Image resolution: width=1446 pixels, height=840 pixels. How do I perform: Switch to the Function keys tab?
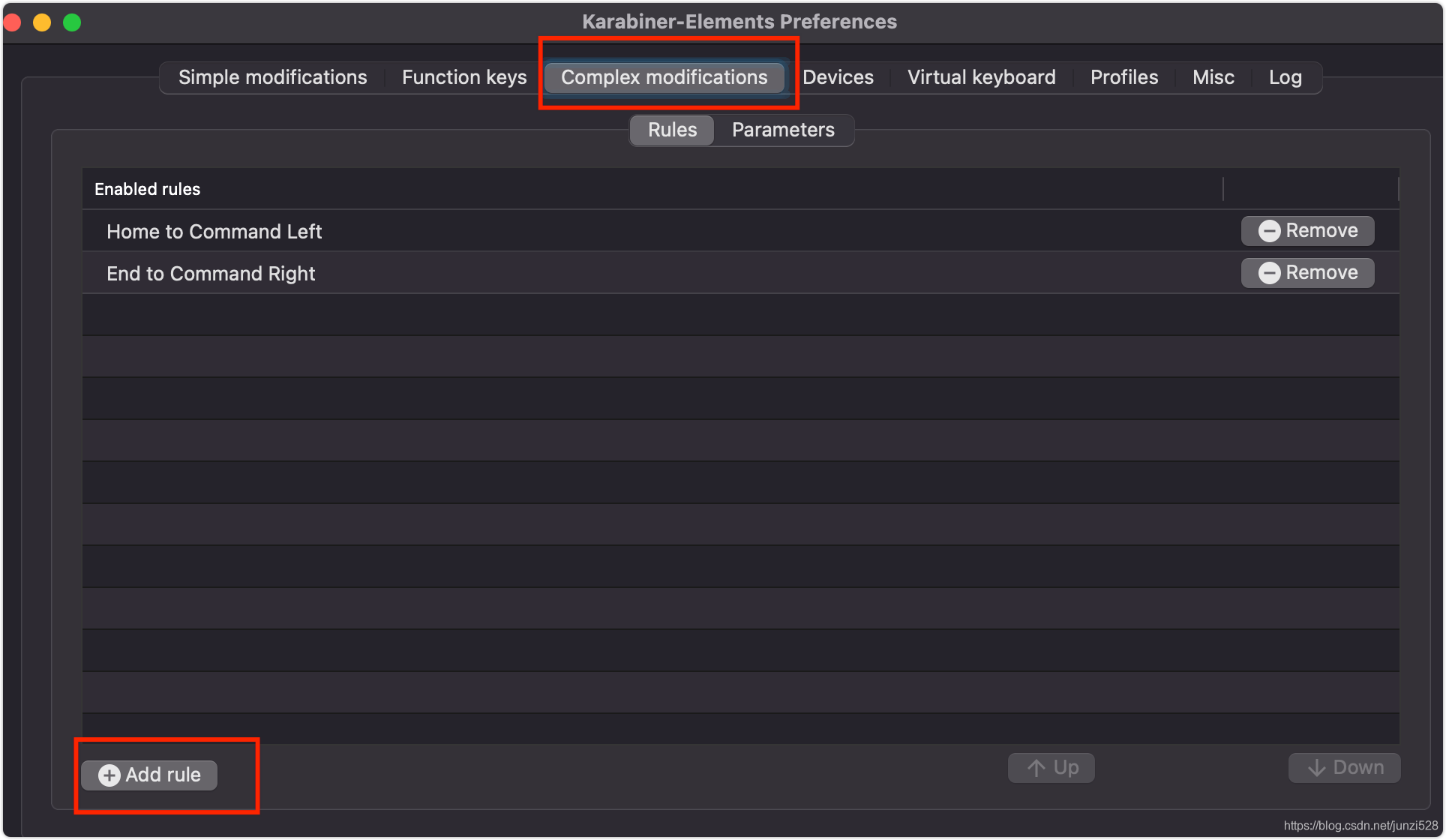click(x=464, y=77)
